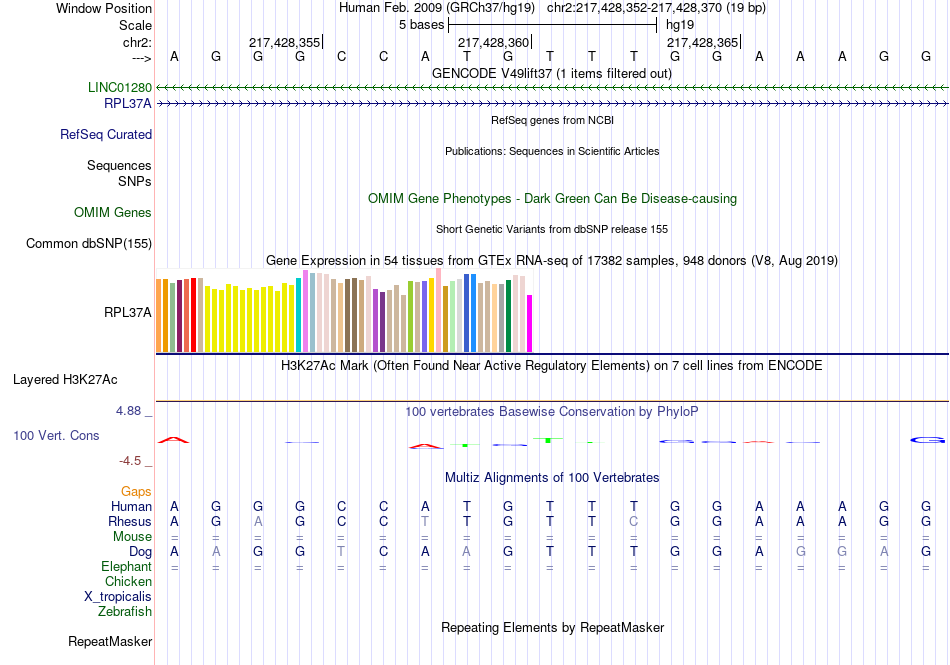
Task: Click the 'Gene Expression in 54 tissues' title
Action: click(x=552, y=261)
